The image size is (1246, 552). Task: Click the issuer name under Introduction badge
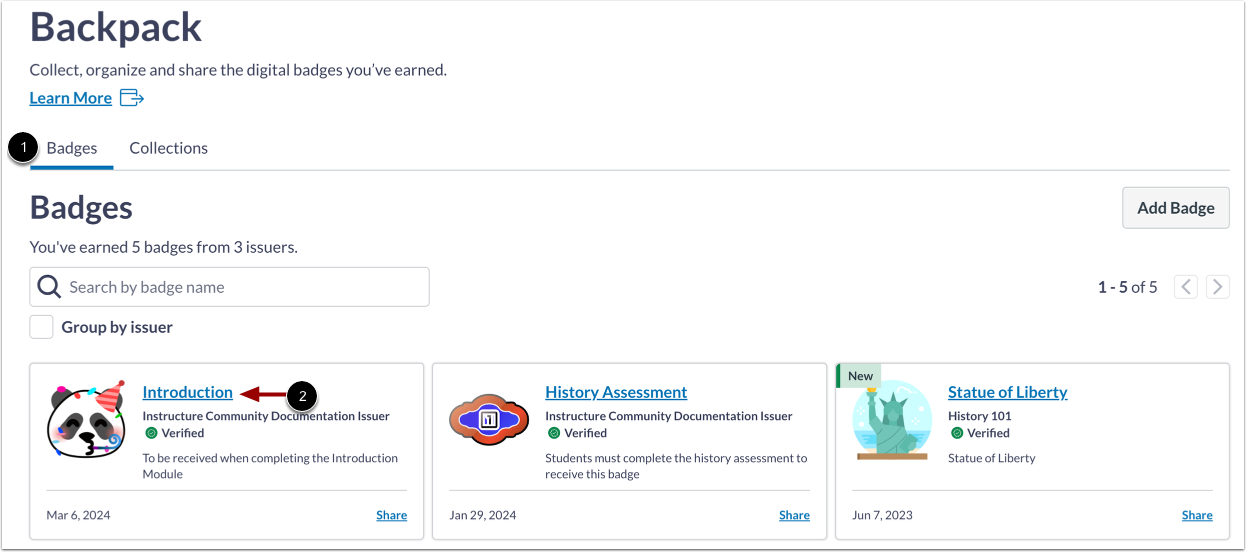(x=266, y=416)
